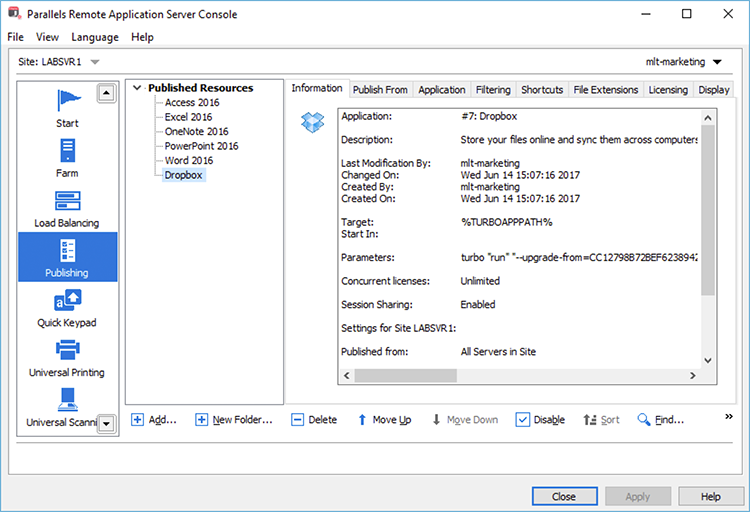Switch to the Display tab
The width and height of the screenshot is (750, 512).
pyautogui.click(x=713, y=89)
